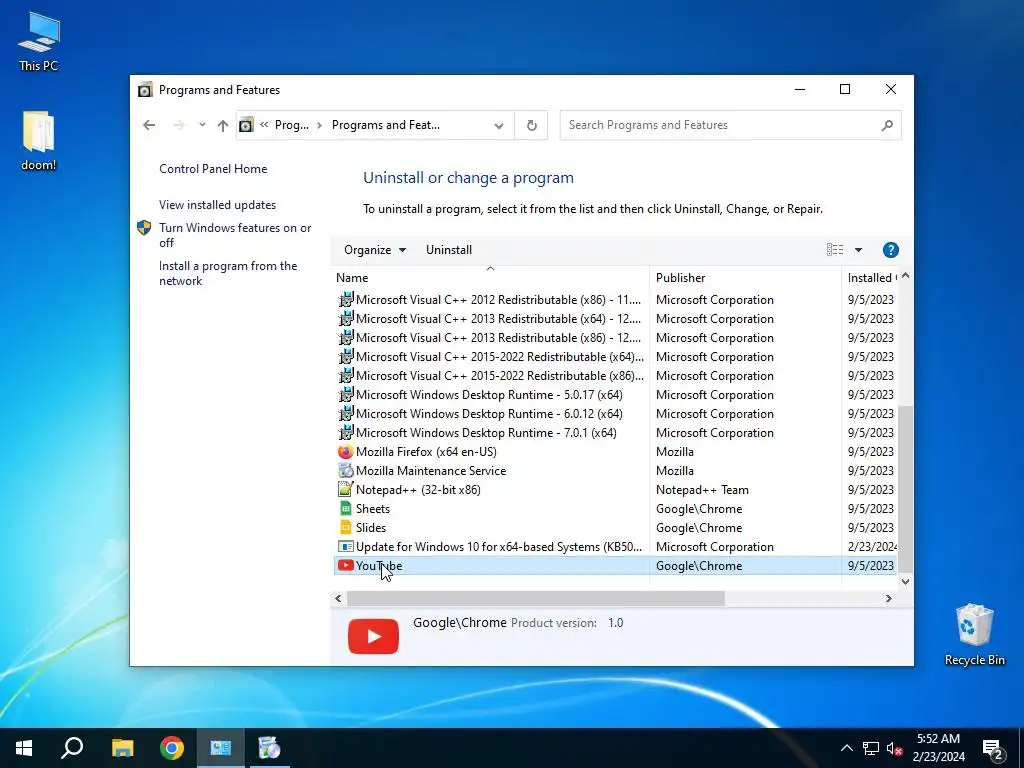Screen dimensions: 1024x768
Task: Click the Control Panel taskbar button
Action: click(221, 748)
